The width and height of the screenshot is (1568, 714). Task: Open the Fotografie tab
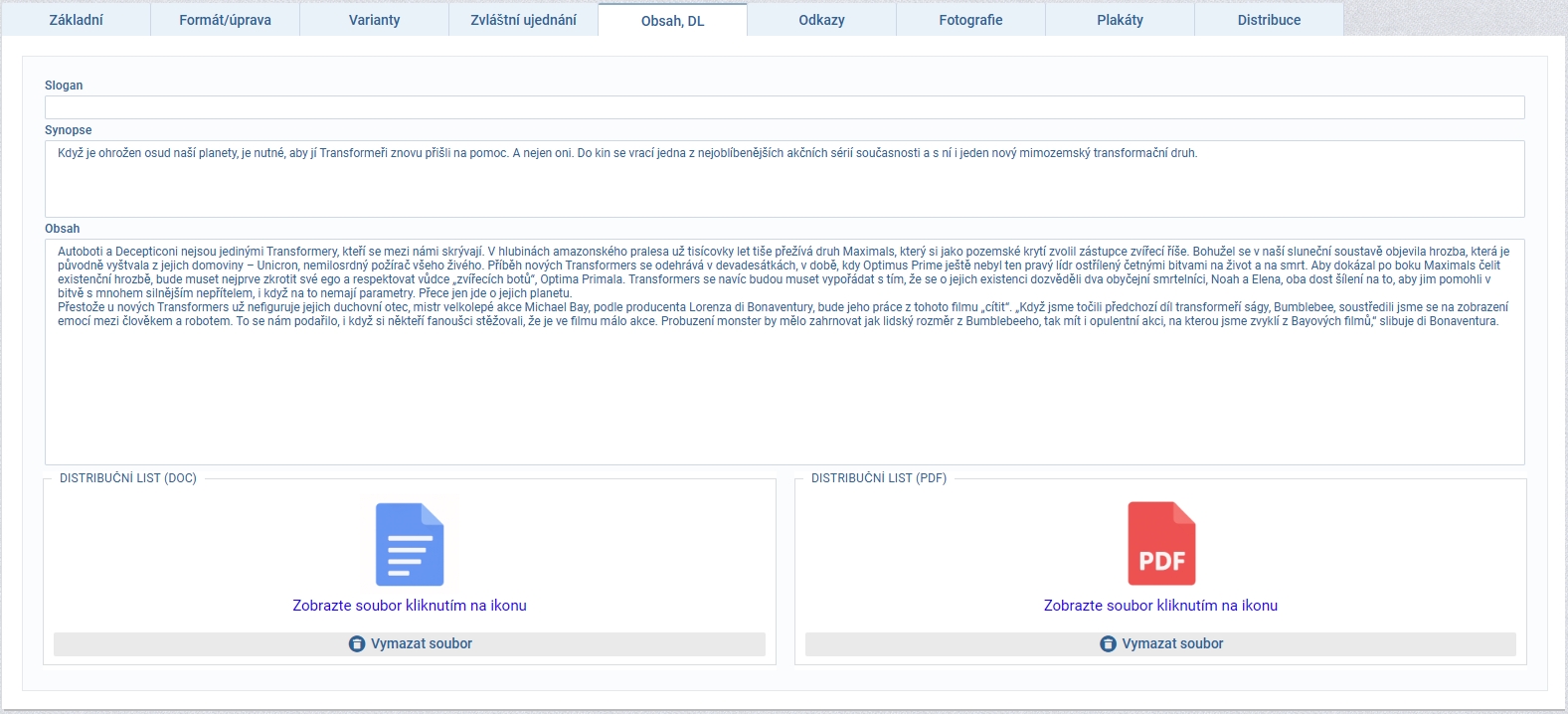pos(971,20)
